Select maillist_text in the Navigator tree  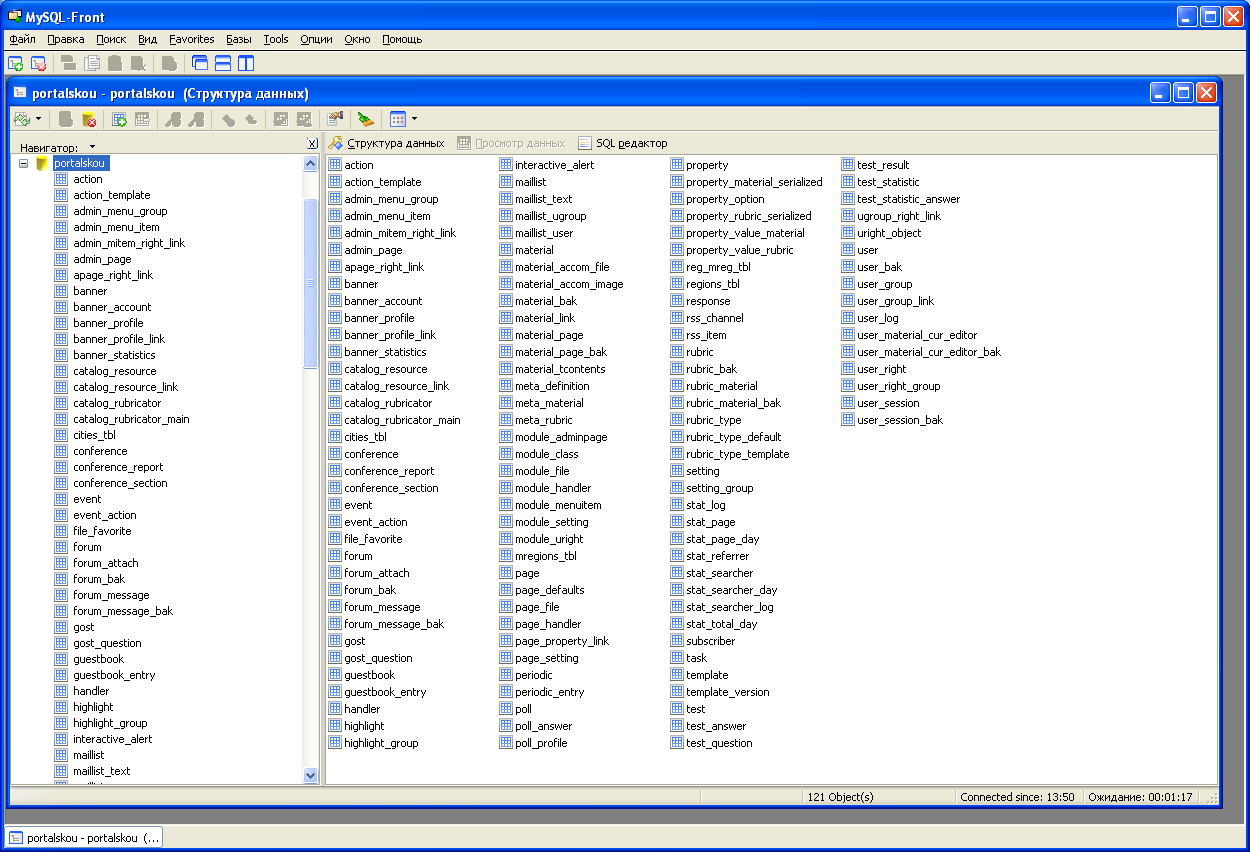coord(102,771)
